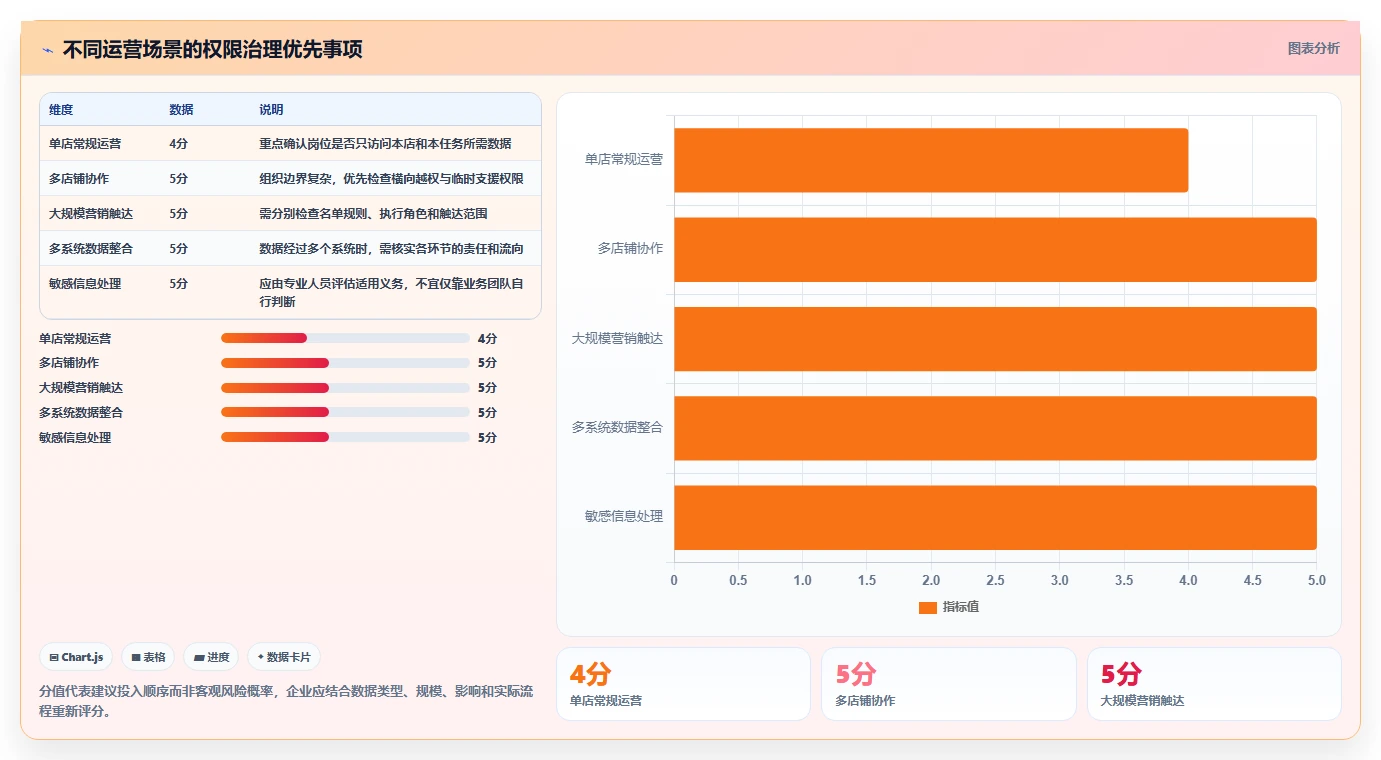The height and width of the screenshot is (760, 1381).
Task: Click the 4分 value in the table
Action: coord(179,144)
